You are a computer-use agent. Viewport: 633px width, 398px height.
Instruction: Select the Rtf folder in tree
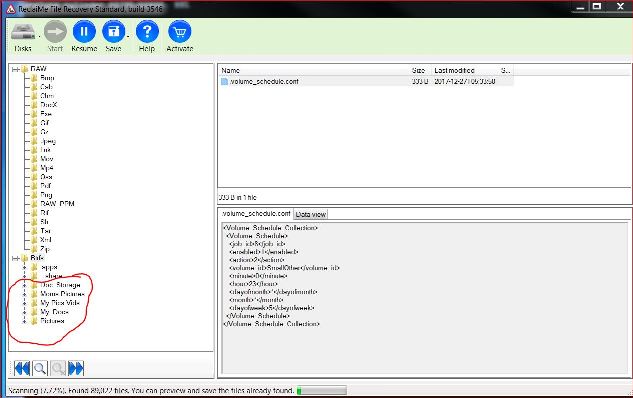tap(44, 213)
